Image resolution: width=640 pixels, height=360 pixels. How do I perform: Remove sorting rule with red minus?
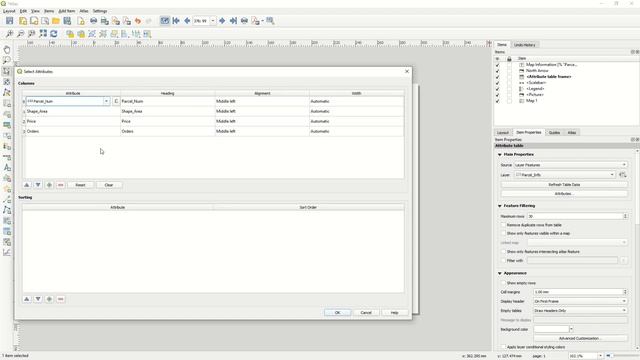click(60, 299)
